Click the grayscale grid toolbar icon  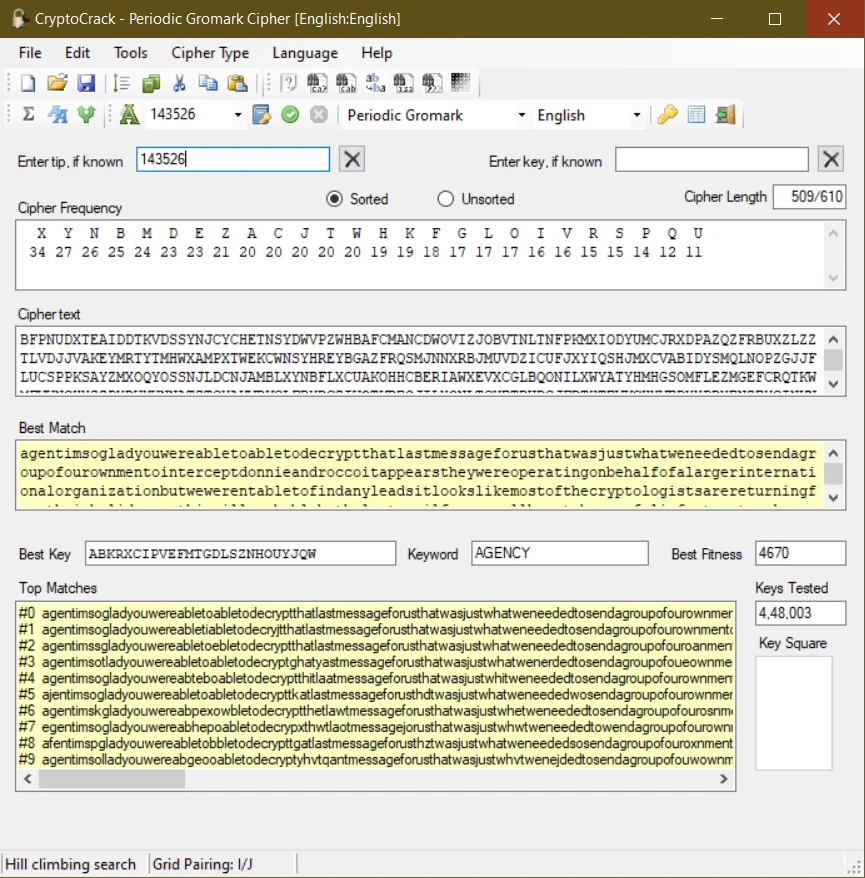(461, 83)
